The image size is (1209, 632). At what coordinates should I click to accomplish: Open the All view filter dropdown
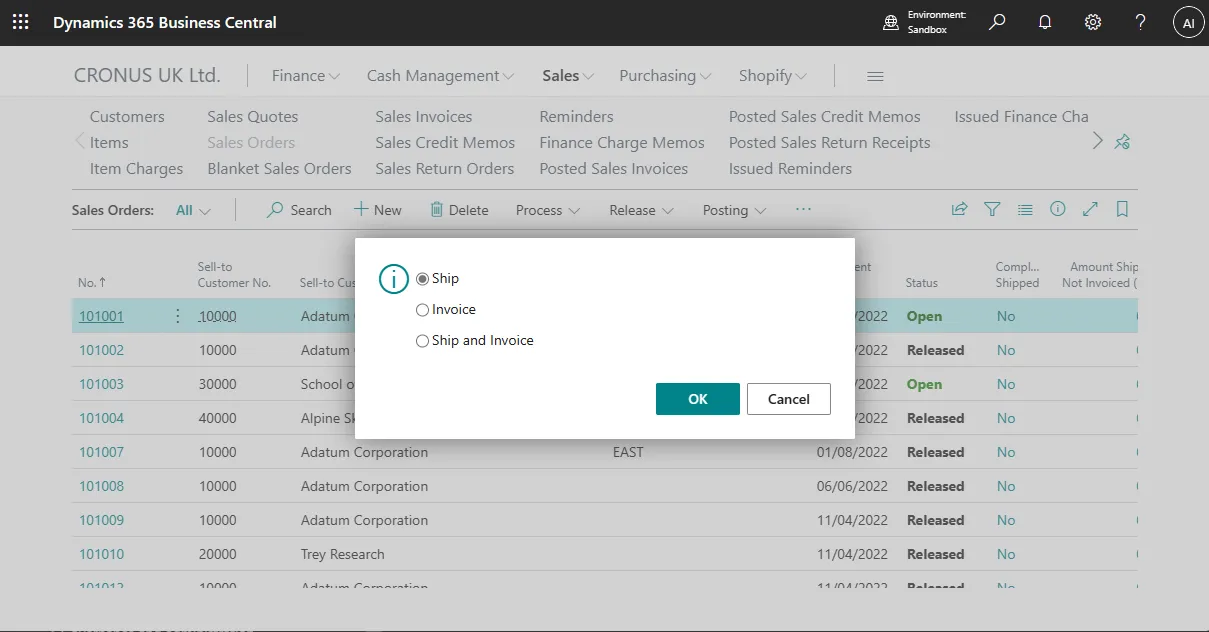[x=193, y=210]
